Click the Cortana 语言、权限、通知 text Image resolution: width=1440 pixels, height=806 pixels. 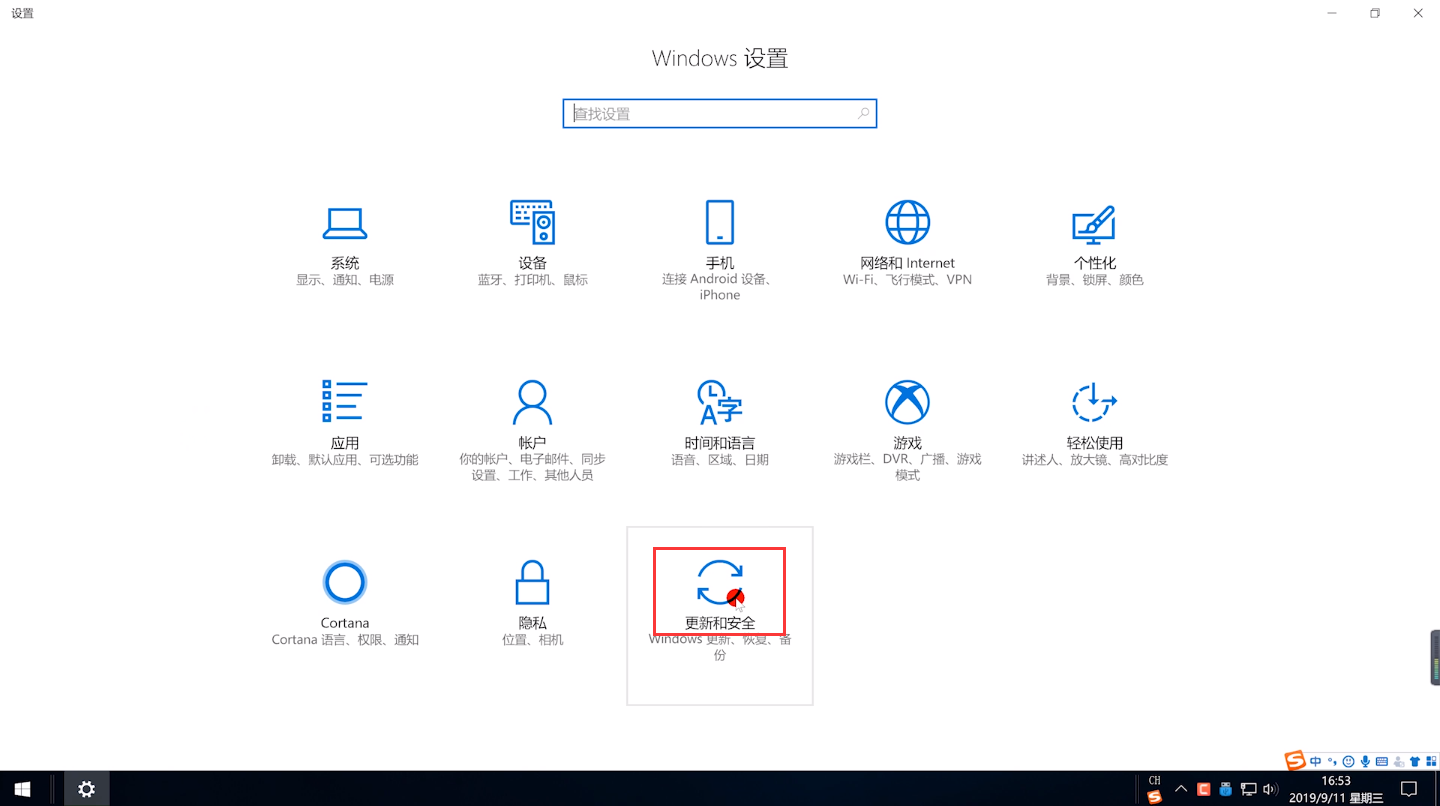pos(345,640)
